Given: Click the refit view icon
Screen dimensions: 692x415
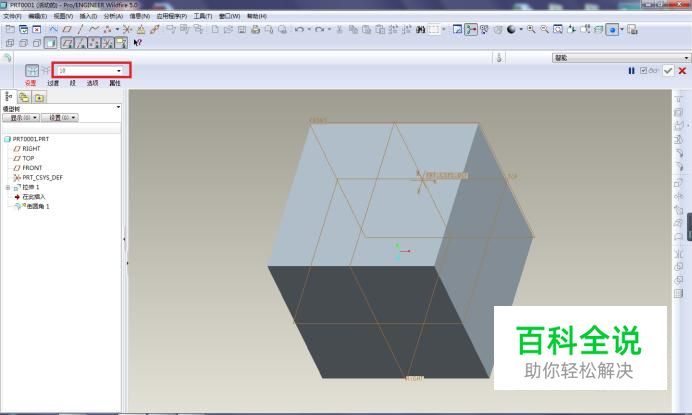Looking at the screenshot, I should click(x=558, y=30).
